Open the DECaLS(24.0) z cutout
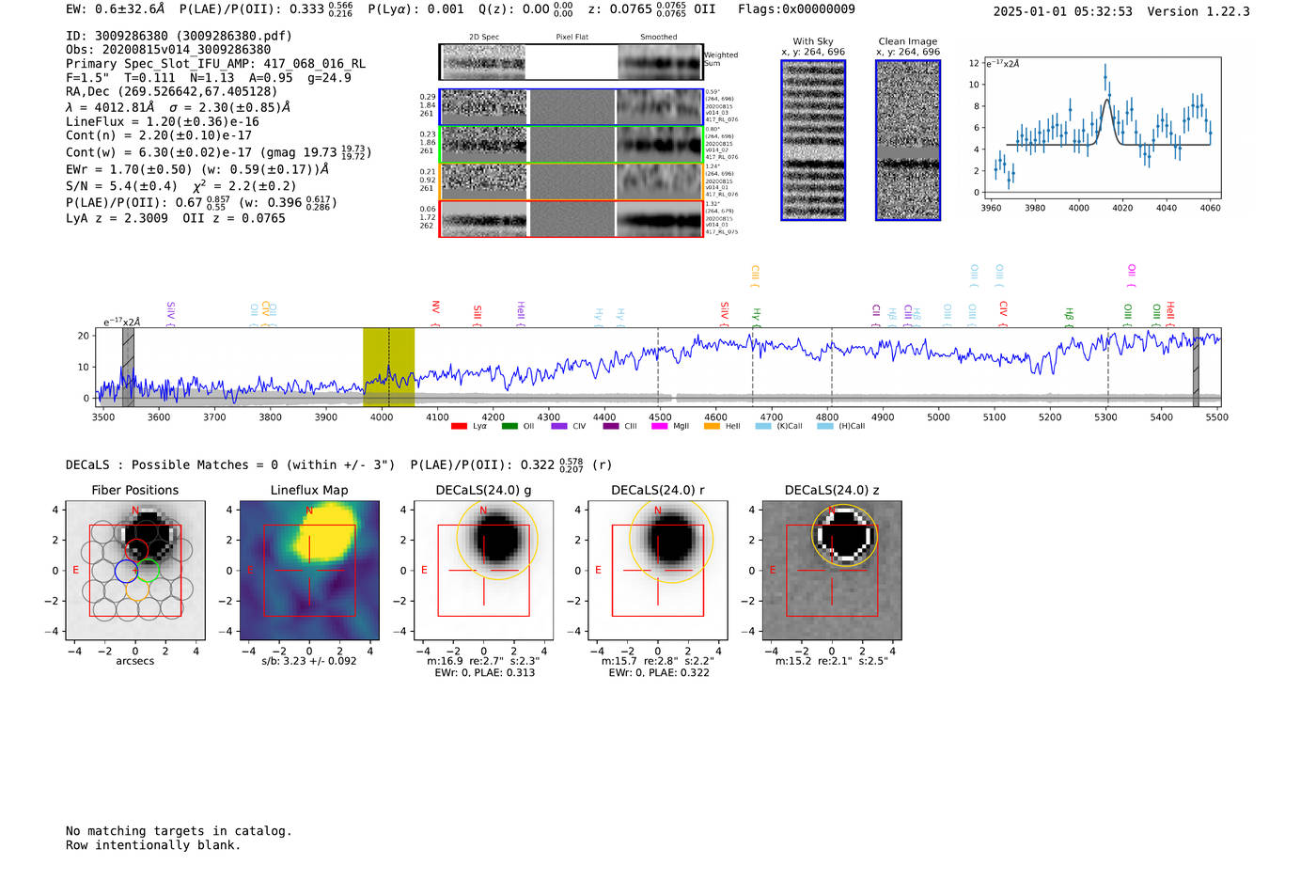1316x896 pixels. pyautogui.click(x=832, y=571)
